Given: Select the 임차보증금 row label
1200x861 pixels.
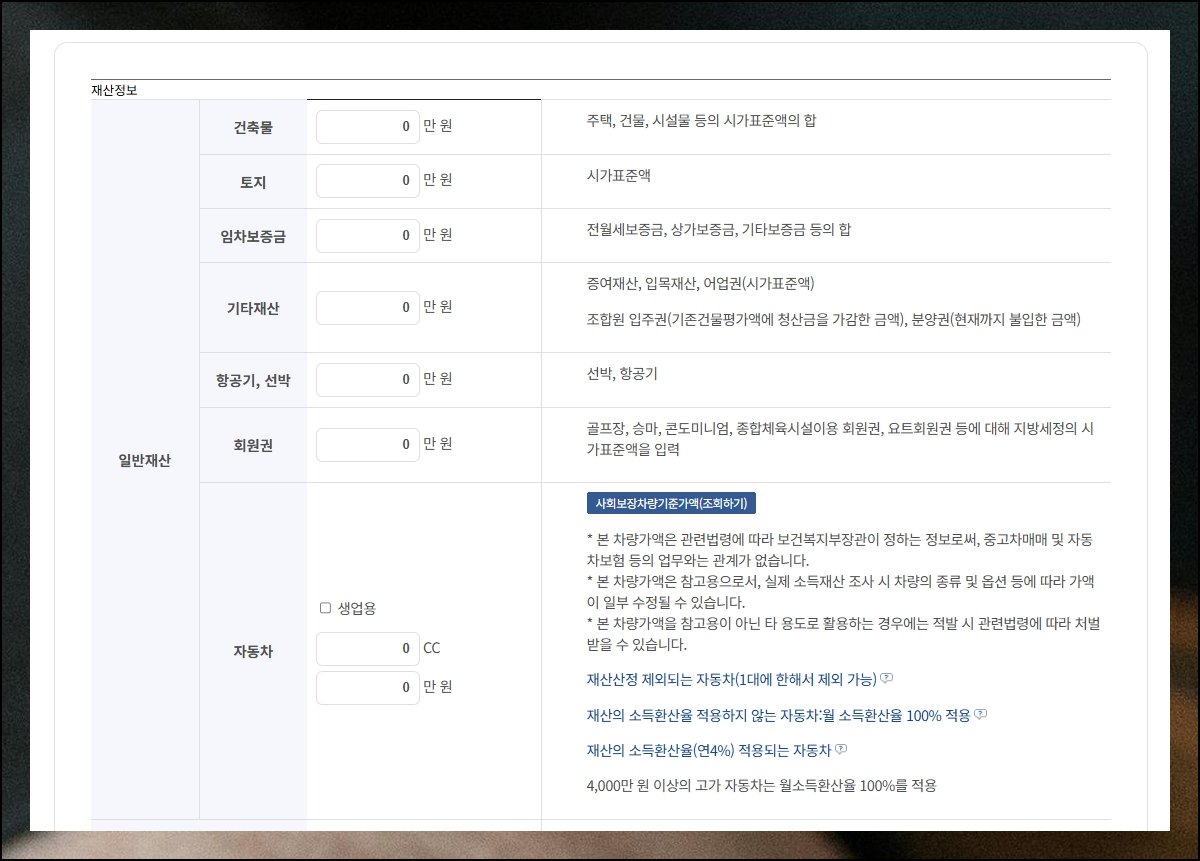Looking at the screenshot, I should point(253,237).
